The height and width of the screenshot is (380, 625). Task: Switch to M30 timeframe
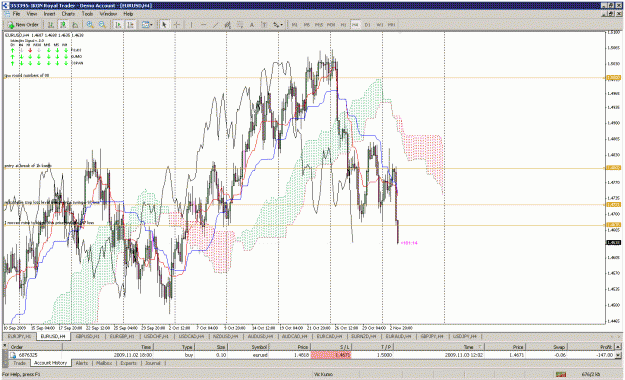click(x=331, y=25)
